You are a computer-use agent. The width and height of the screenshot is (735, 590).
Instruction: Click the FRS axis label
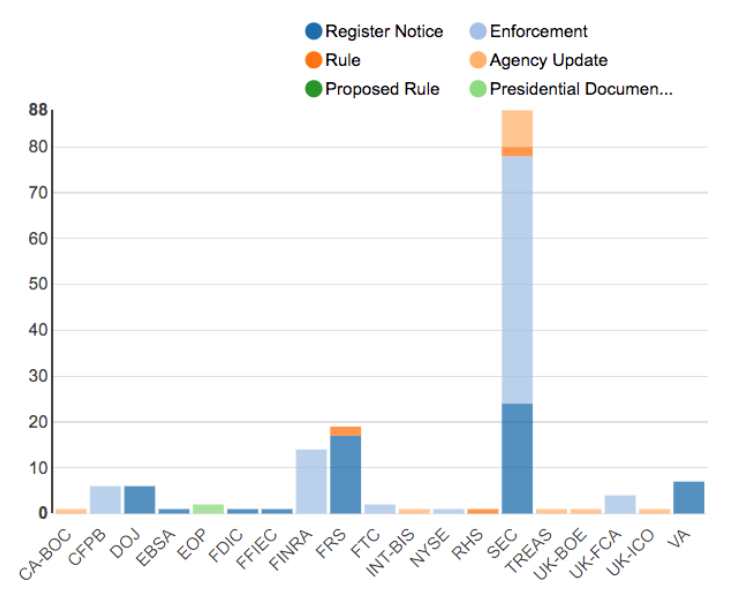(x=330, y=543)
